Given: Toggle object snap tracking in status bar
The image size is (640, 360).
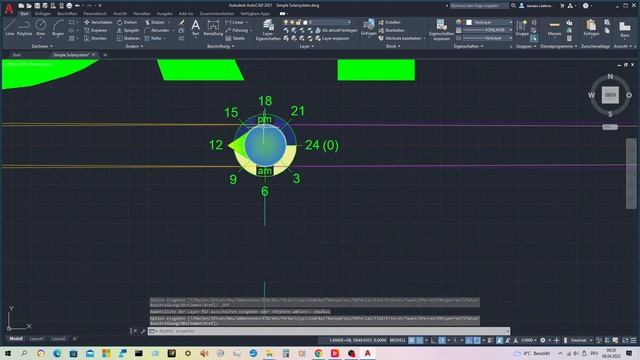Looking at the screenshot, I should tap(469, 340).
